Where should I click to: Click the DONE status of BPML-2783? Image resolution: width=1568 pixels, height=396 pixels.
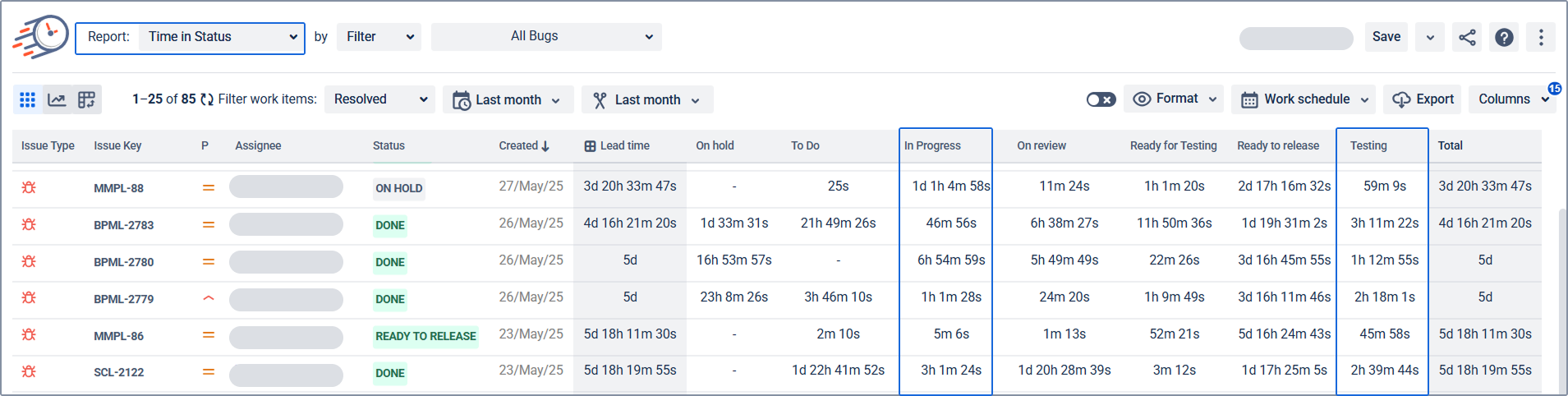(x=390, y=225)
